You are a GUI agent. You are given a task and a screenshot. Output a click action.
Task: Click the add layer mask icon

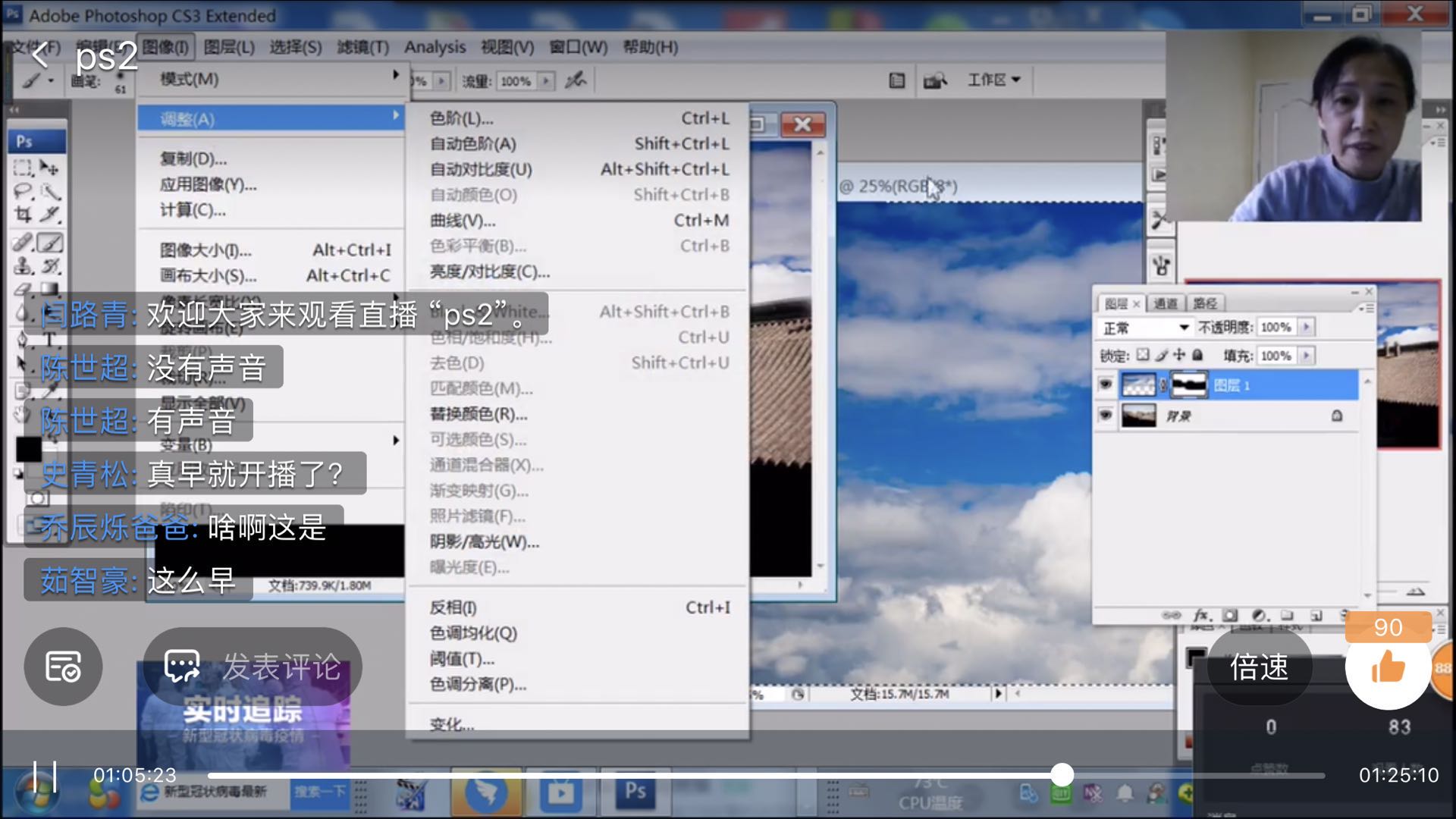[x=1230, y=615]
